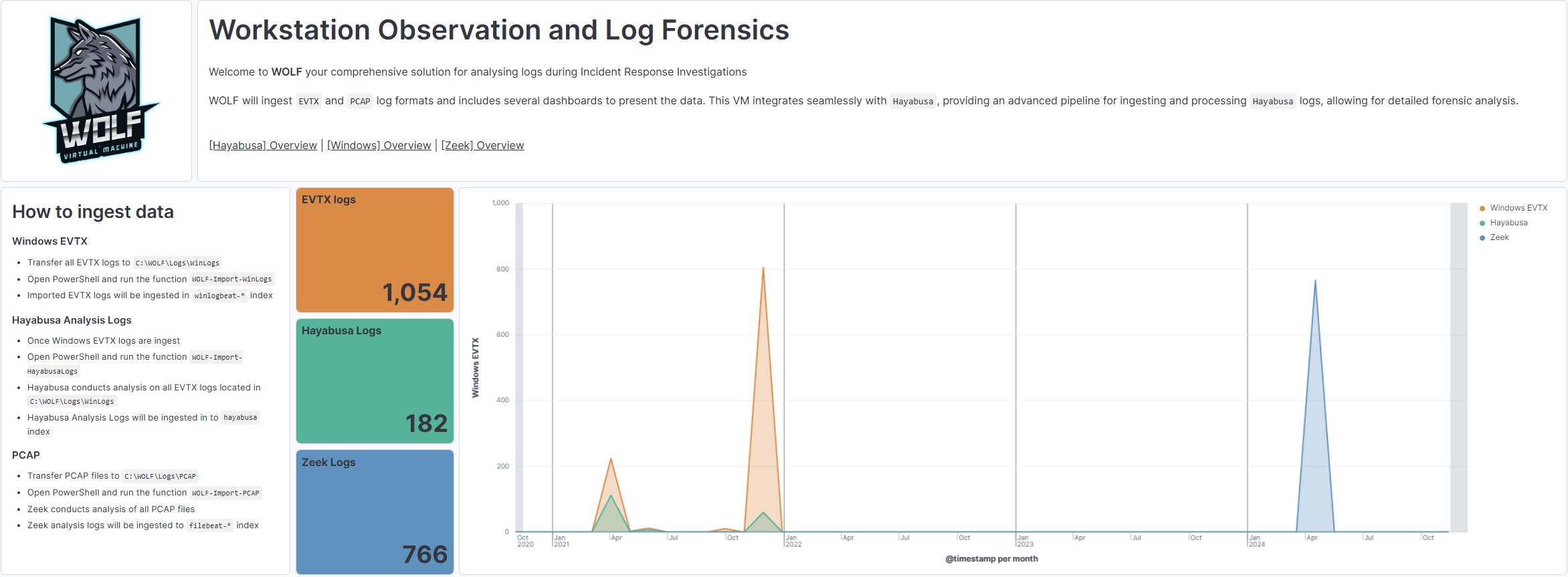The height and width of the screenshot is (577, 1568).
Task: Click the blue Zeek legend dot
Action: coord(1482,238)
